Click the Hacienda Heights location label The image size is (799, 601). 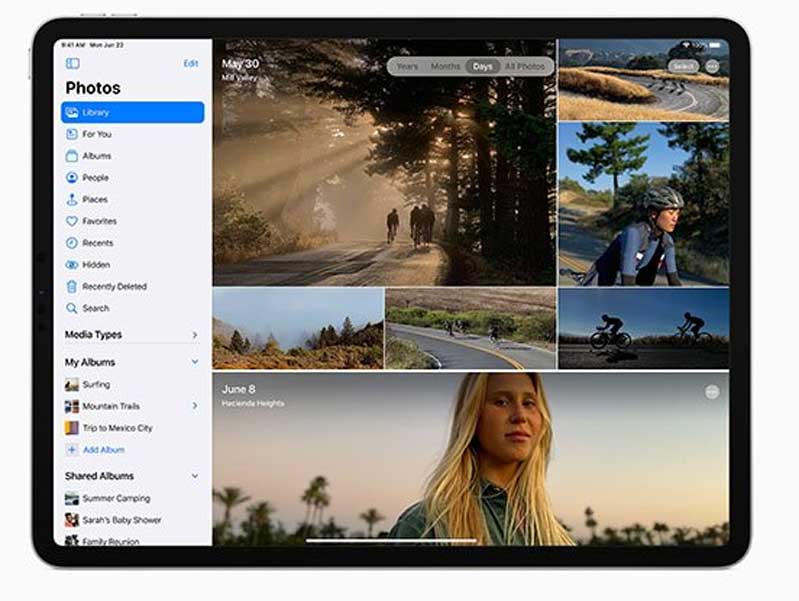[253, 403]
